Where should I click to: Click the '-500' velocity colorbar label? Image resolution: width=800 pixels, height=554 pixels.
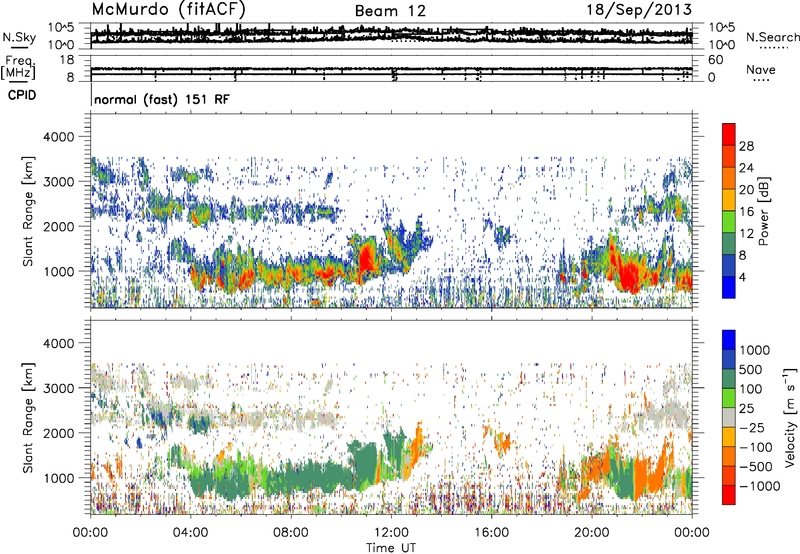click(x=755, y=467)
